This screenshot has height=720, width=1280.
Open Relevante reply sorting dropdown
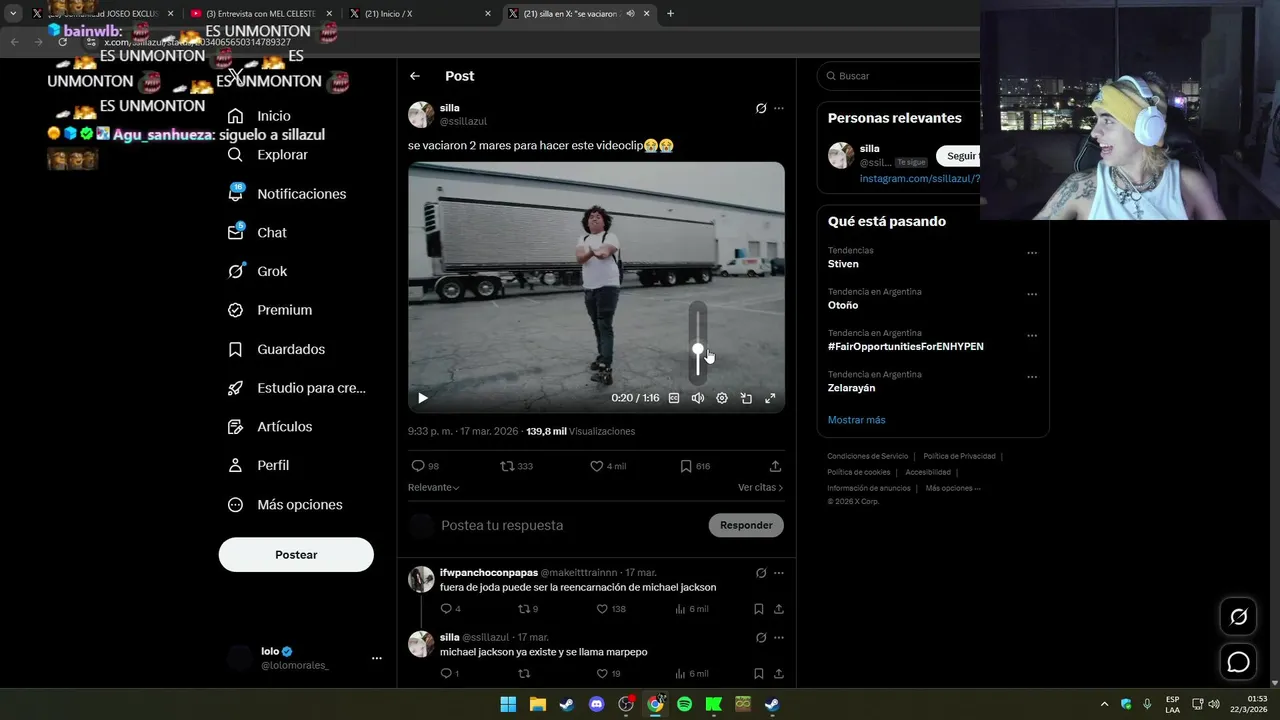[x=434, y=487]
